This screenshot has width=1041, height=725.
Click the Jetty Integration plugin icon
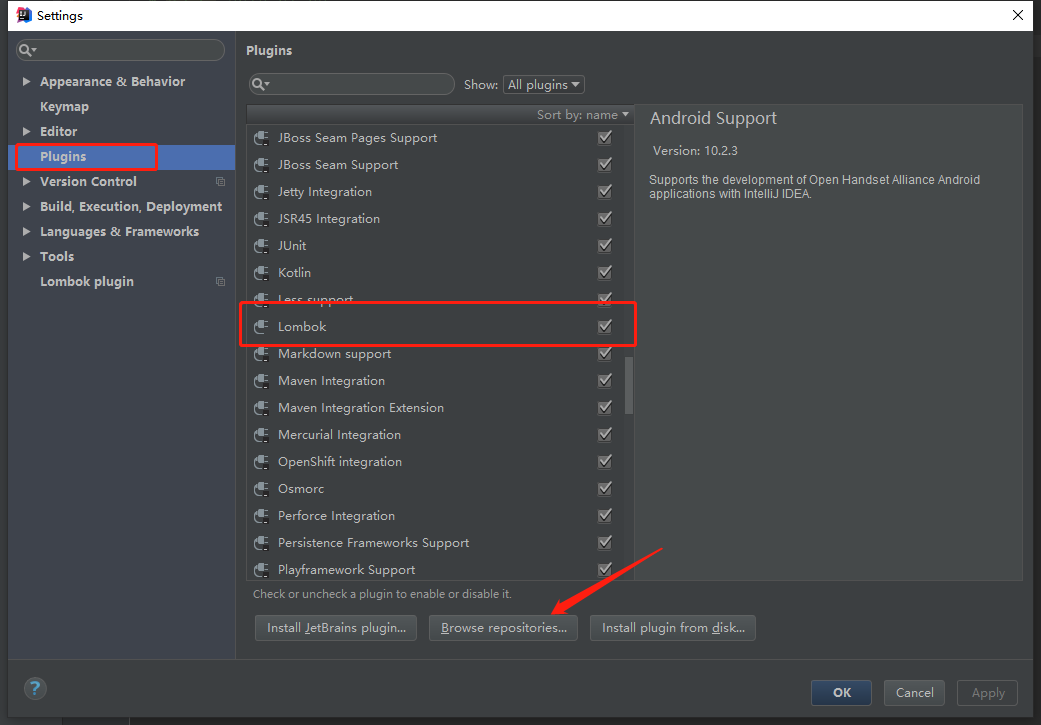262,192
